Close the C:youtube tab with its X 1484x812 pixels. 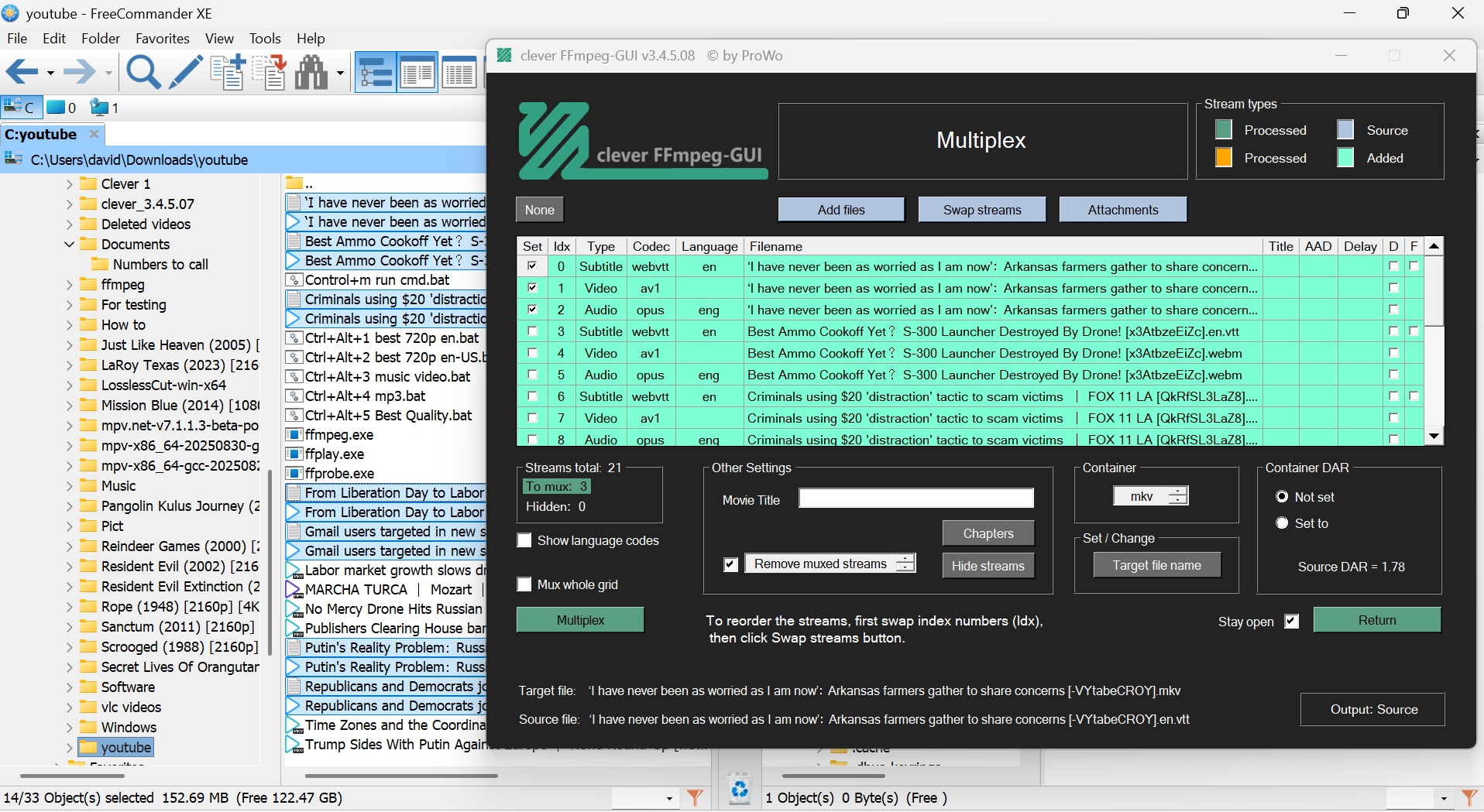tap(94, 134)
